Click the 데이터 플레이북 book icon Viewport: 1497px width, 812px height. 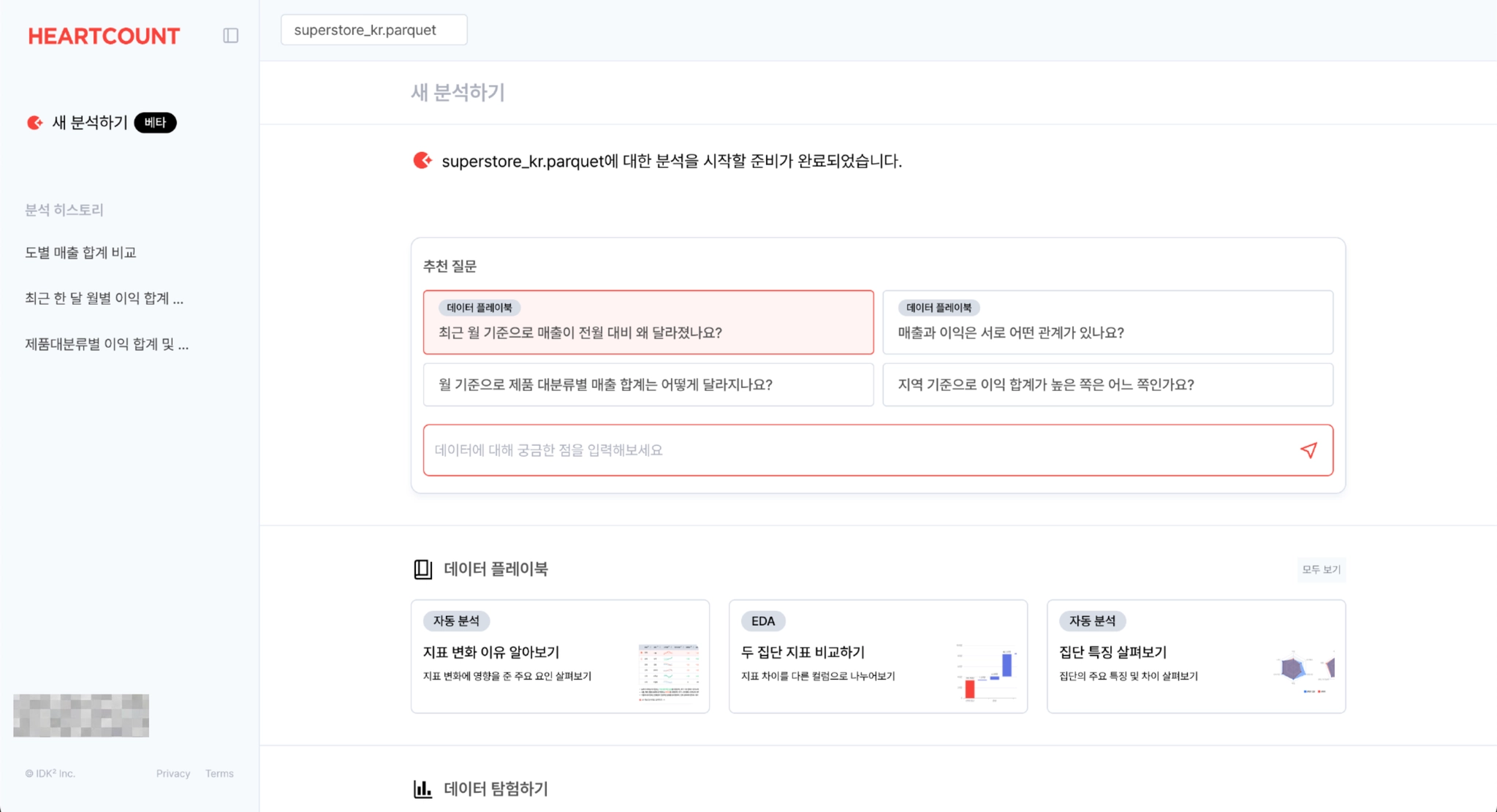(x=422, y=569)
